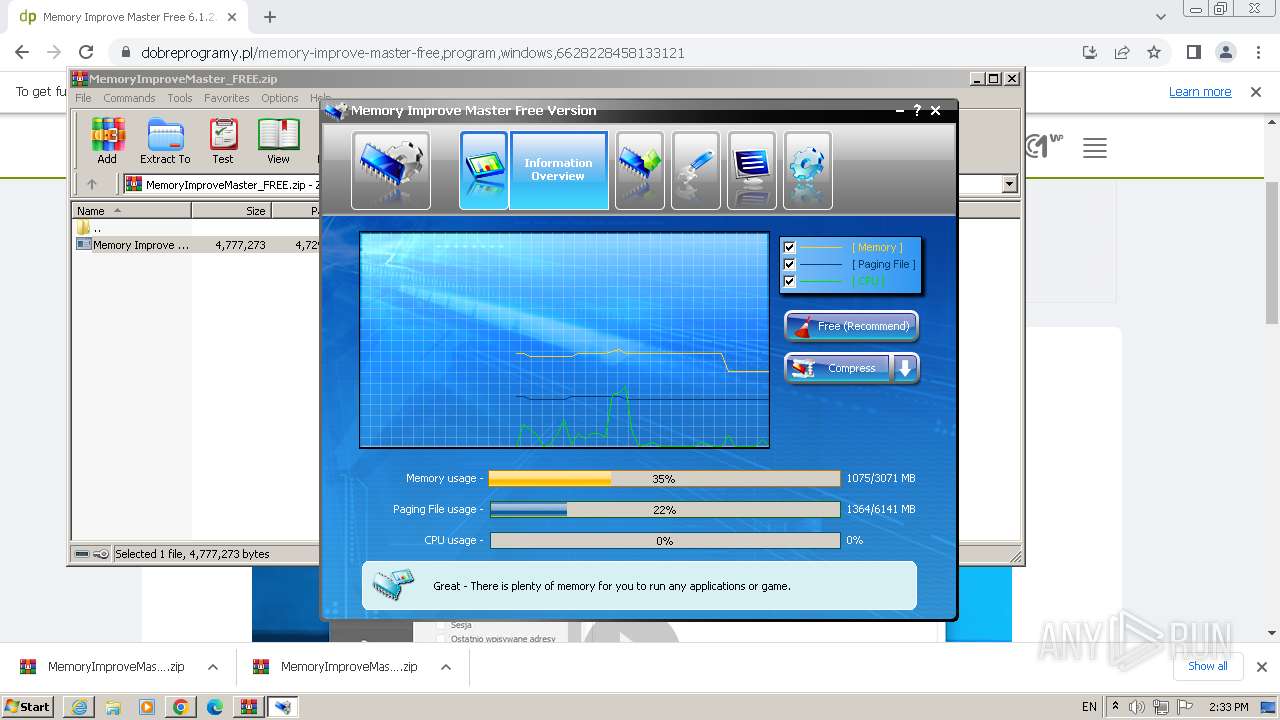Bookmark this page with the star icon
The image size is (1280, 720).
1154,53
